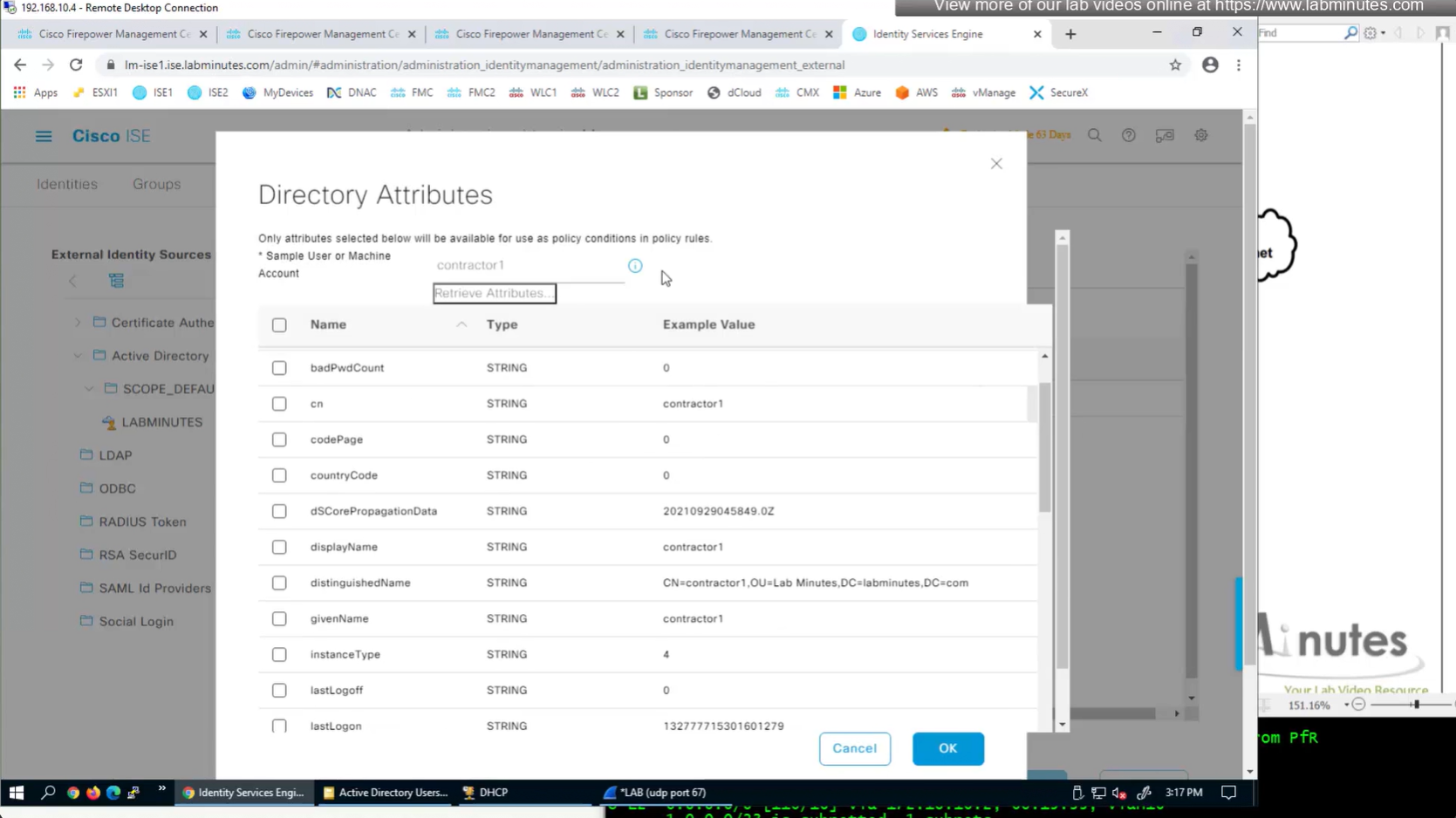Click the ISE search magnifier icon
The height and width of the screenshot is (818, 1456).
click(1094, 136)
